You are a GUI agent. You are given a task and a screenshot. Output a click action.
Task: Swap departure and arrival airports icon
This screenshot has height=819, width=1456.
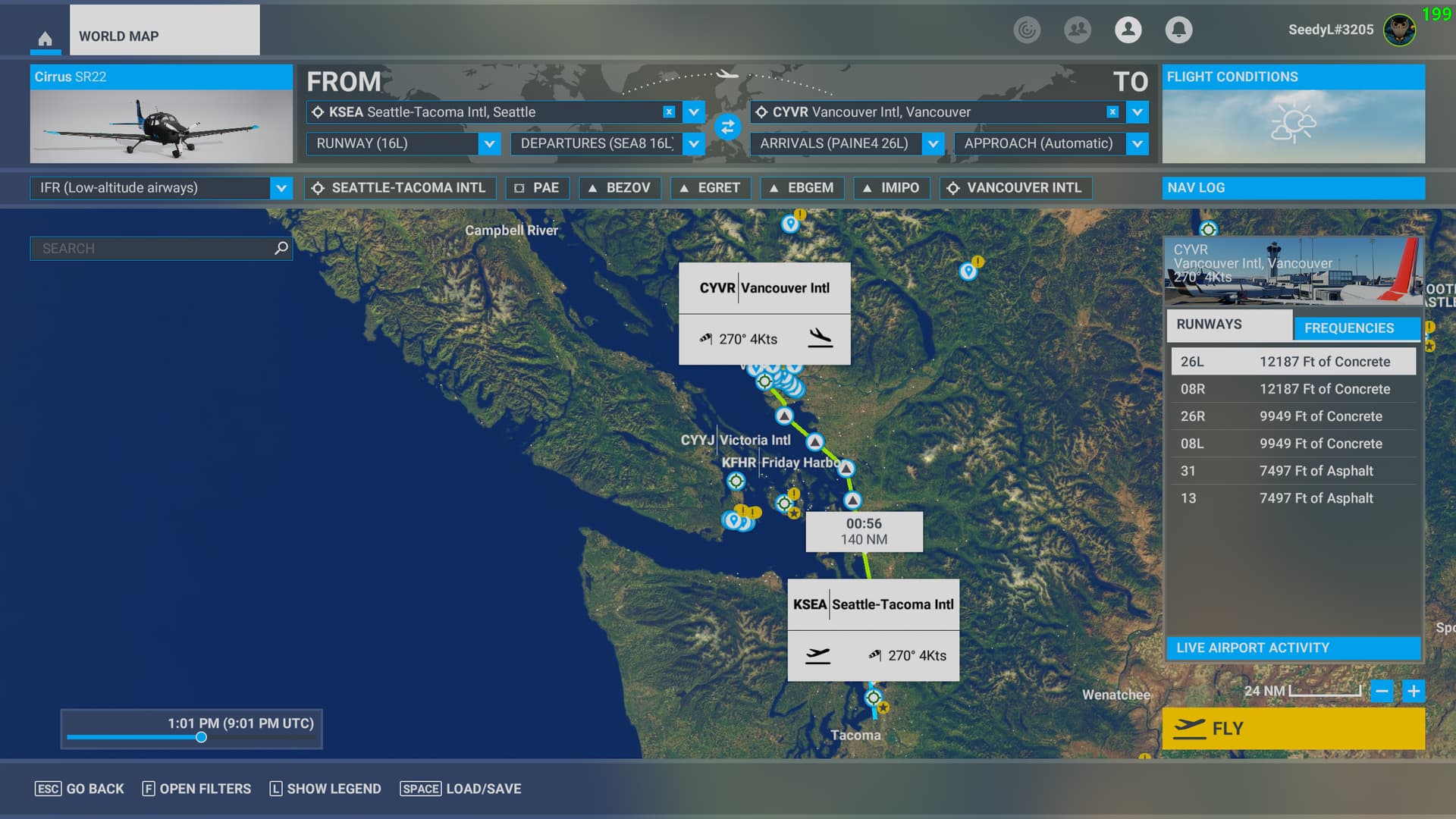727,127
